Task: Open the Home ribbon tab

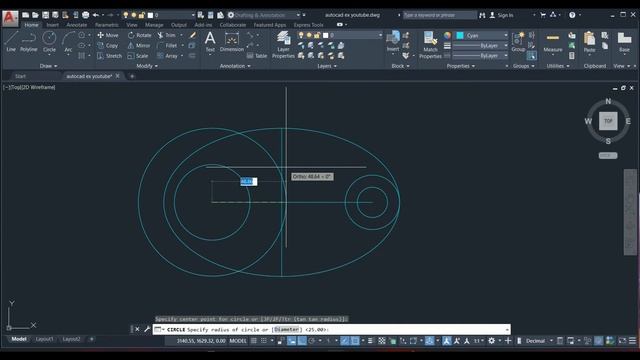Action: [31, 25]
